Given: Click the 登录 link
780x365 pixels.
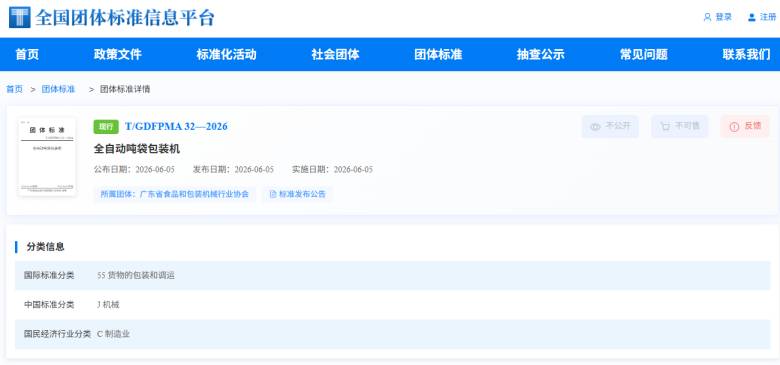Looking at the screenshot, I should 724,17.
